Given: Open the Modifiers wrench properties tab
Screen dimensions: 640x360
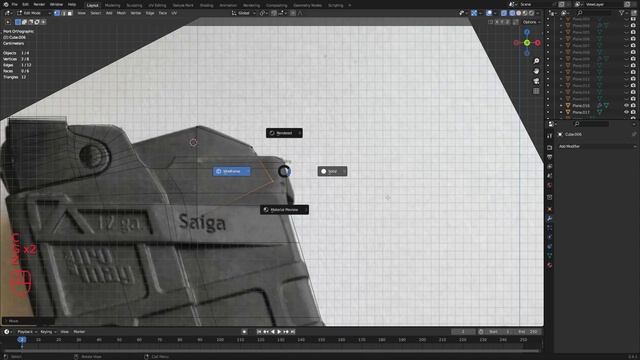Looking at the screenshot, I should (549, 218).
